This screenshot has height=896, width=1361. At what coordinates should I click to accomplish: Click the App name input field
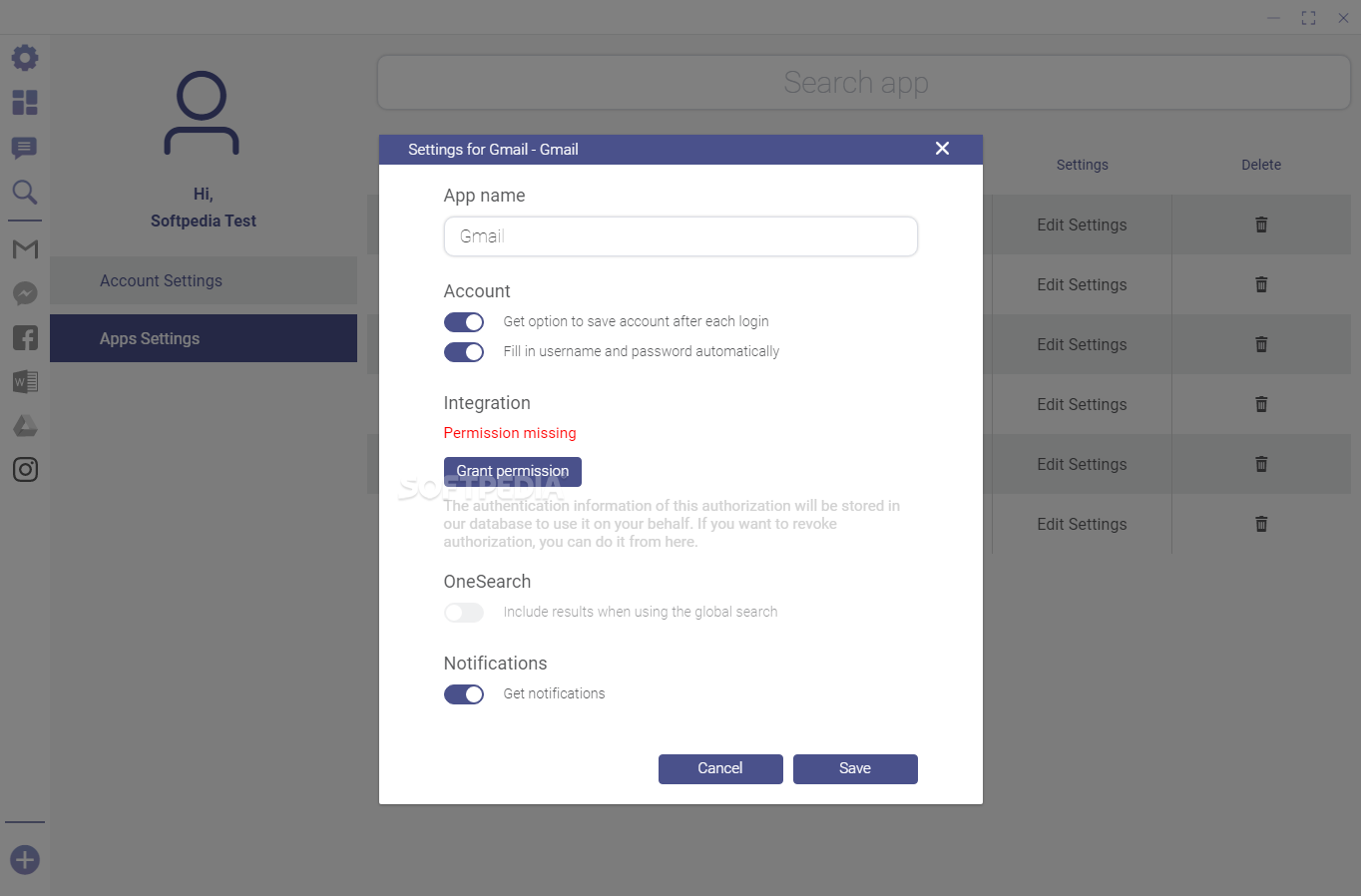click(x=680, y=236)
